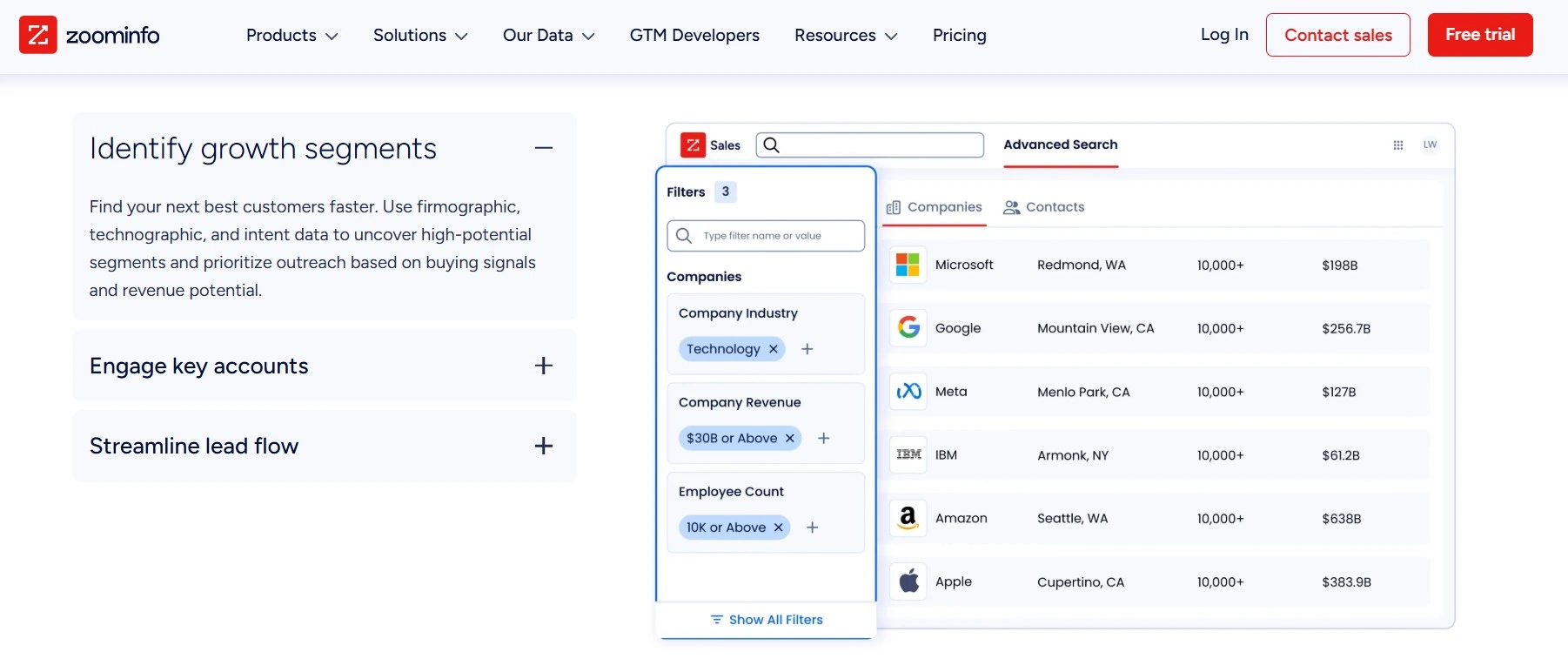Image resolution: width=1568 pixels, height=672 pixels.
Task: Click the $638B revenue value
Action: [x=1342, y=518]
